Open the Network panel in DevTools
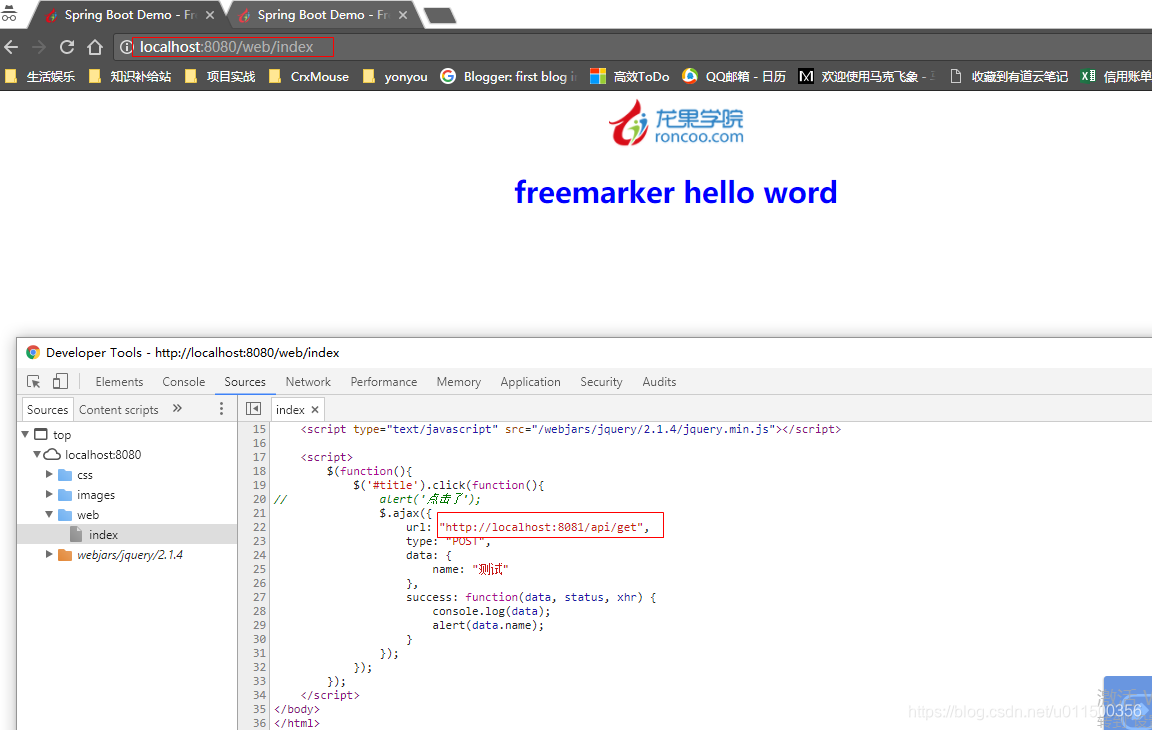 click(308, 382)
